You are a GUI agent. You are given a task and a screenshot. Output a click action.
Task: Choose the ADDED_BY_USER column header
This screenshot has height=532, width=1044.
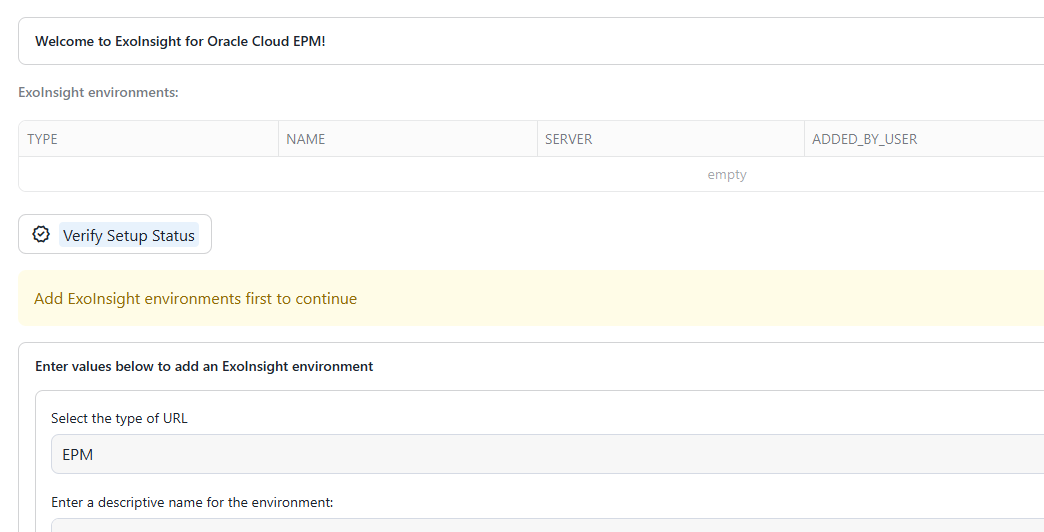click(864, 139)
